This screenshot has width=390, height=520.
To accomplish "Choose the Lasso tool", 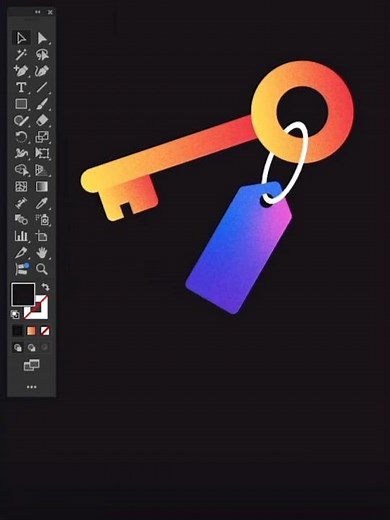I will 42,54.
